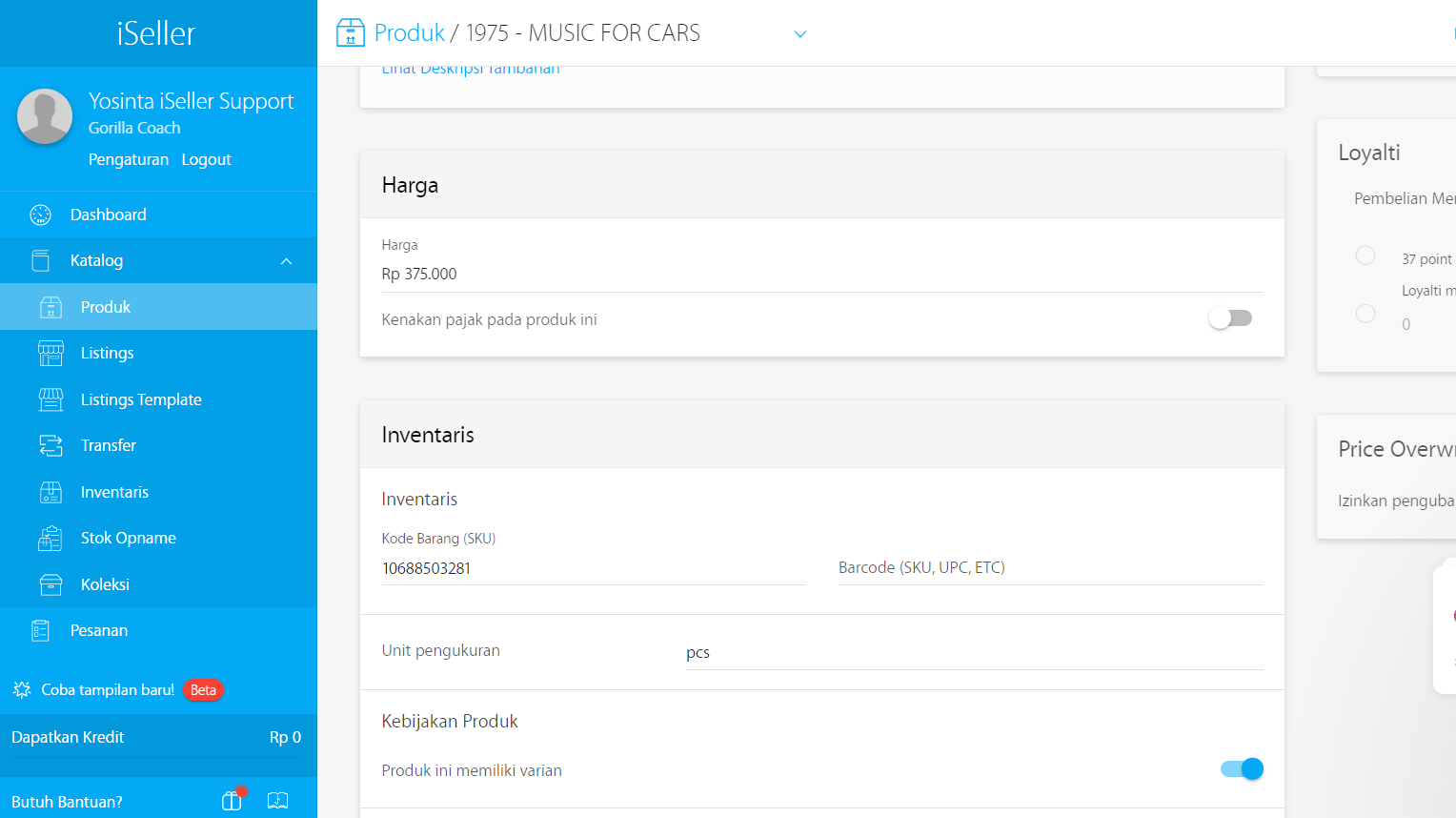Click the Koleksi archive box icon
This screenshot has height=818, width=1456.
tap(51, 584)
